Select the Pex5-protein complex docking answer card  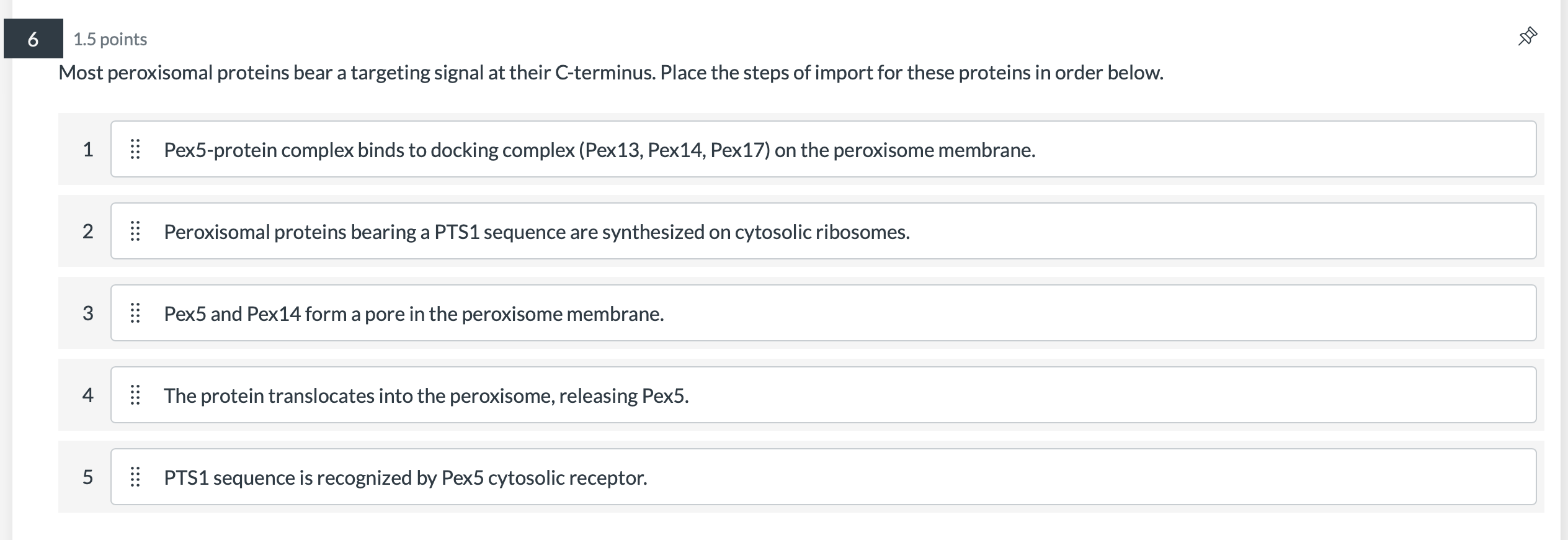pos(822,150)
